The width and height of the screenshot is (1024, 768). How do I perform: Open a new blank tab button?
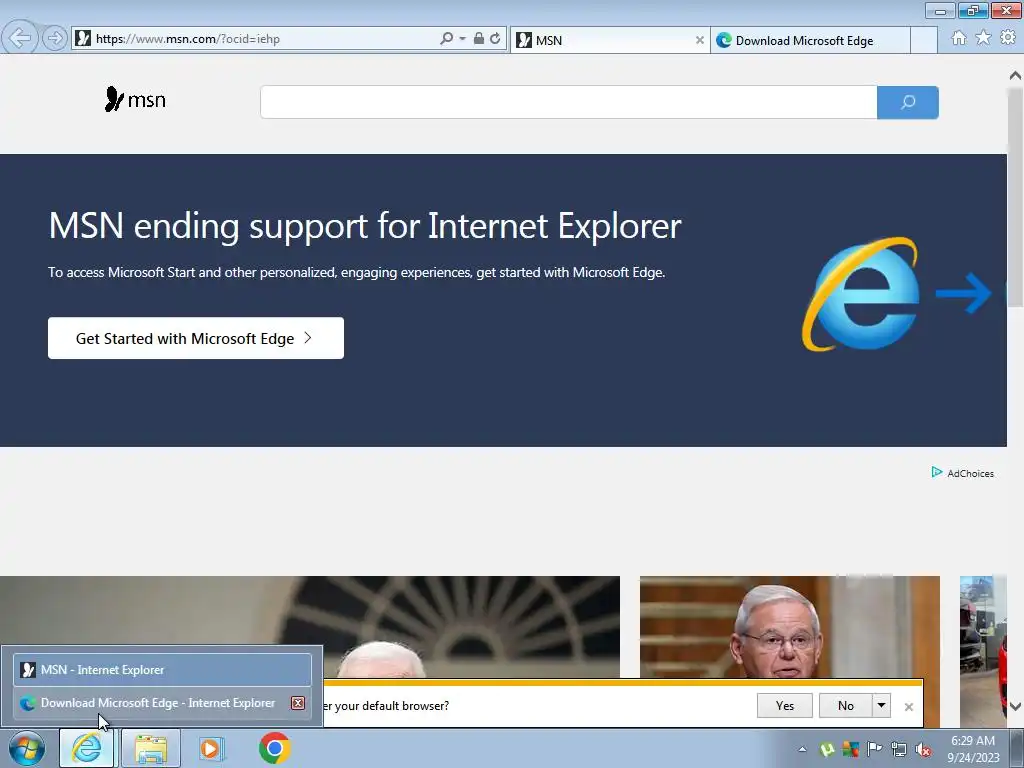pyautogui.click(x=923, y=40)
